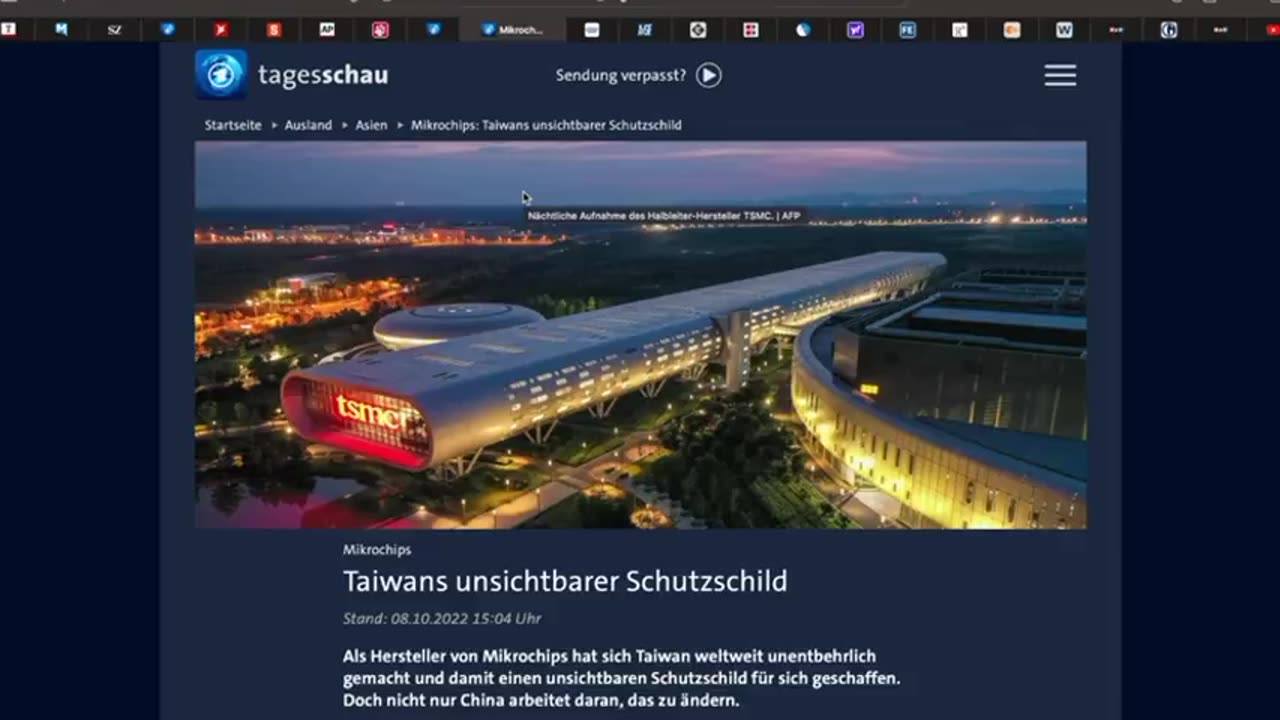Viewport: 1280px width, 720px height.
Task: Click headline 'Taiwans unsichtbarer Schutzschild'
Action: [565, 581]
